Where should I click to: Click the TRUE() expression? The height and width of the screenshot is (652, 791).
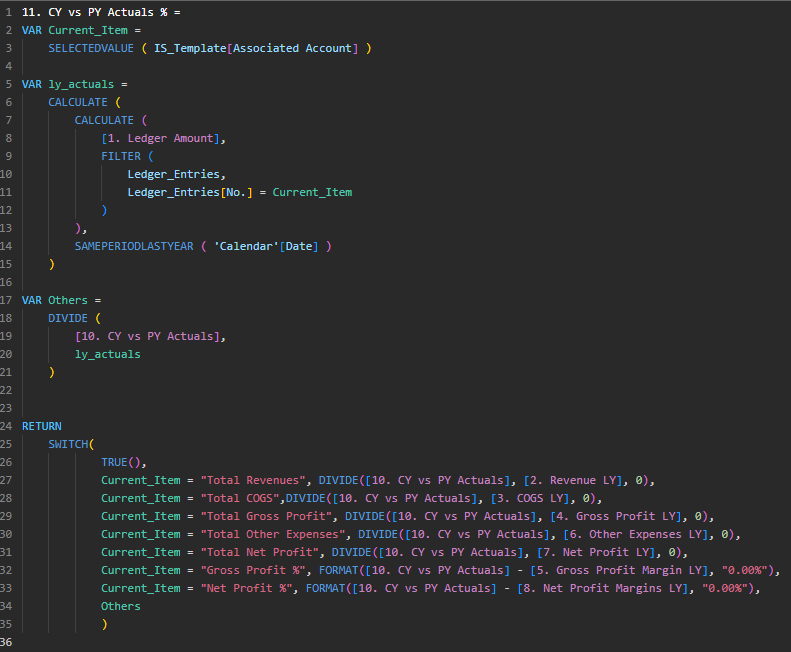pos(121,462)
